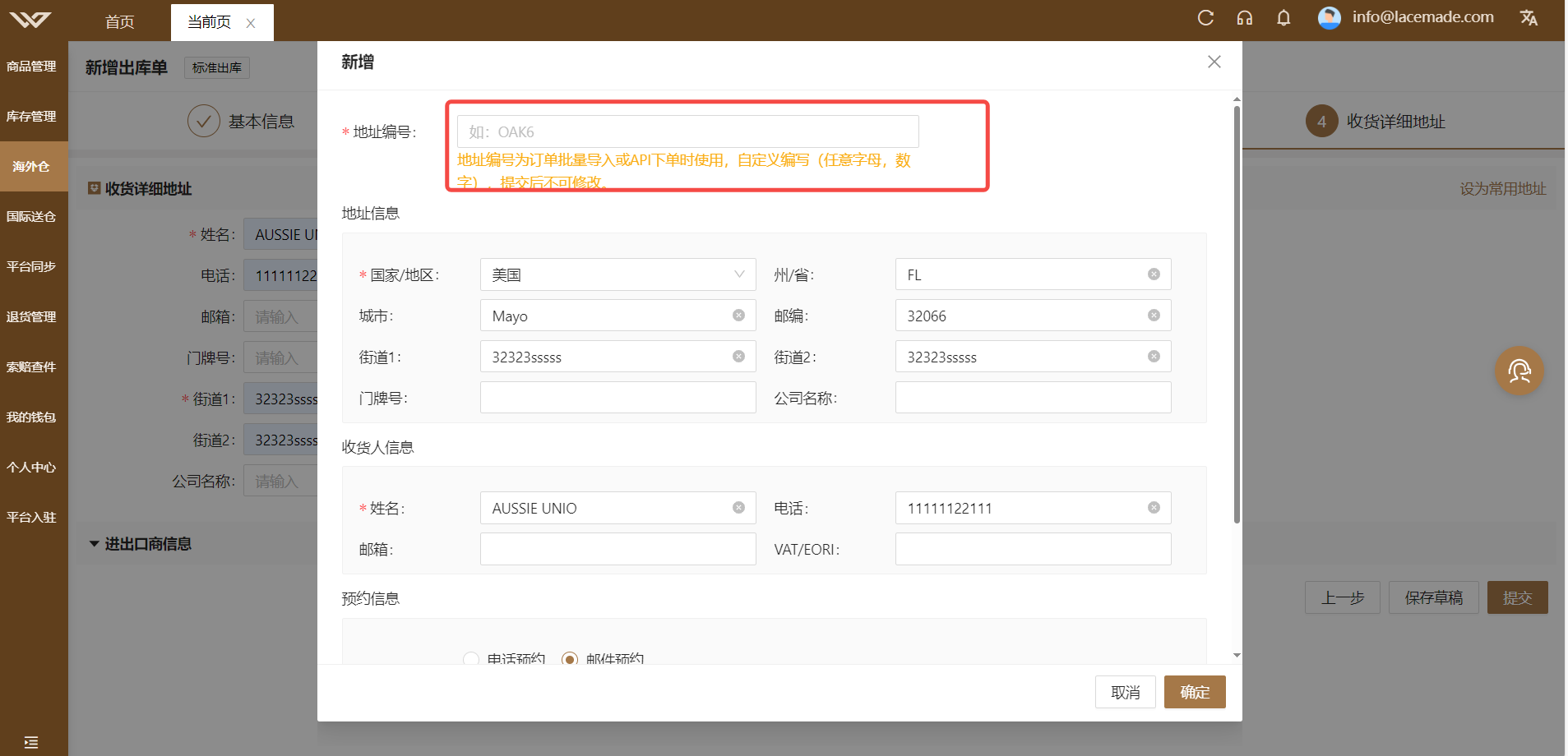This screenshot has height=756, width=1568.
Task: Click the 收货详细地址 section icon
Action: (x=95, y=188)
